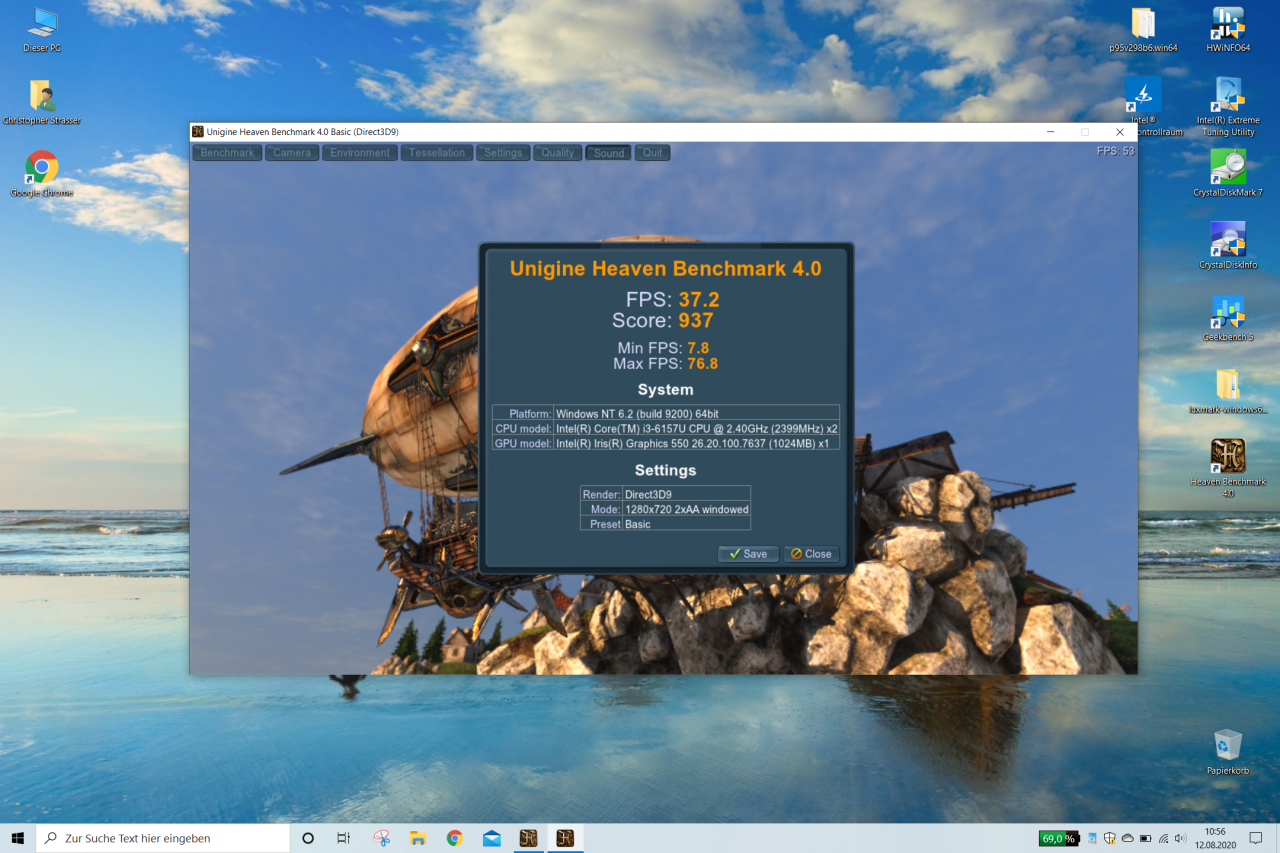Open the clock showing 10:56

pos(1215,838)
